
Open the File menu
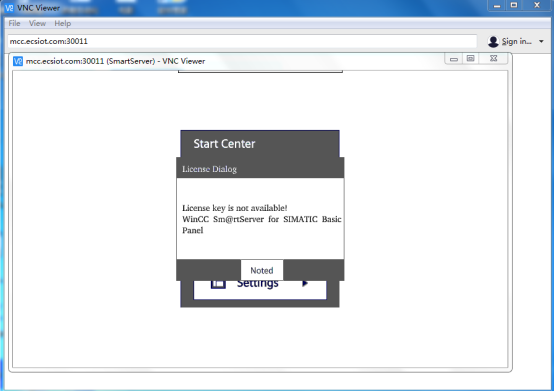coord(14,23)
